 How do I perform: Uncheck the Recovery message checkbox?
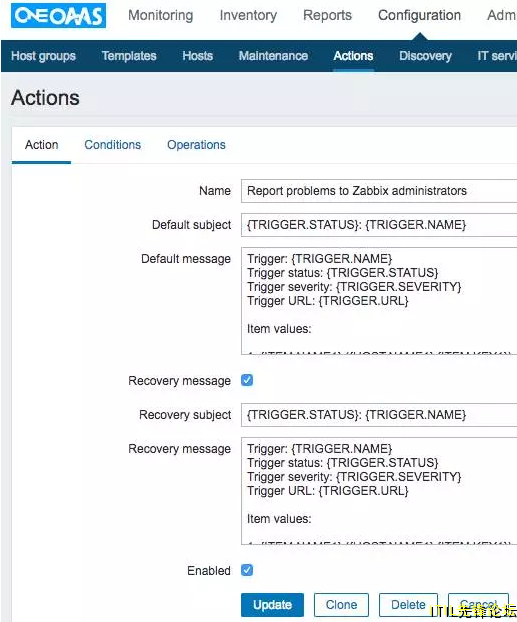pyautogui.click(x=247, y=380)
